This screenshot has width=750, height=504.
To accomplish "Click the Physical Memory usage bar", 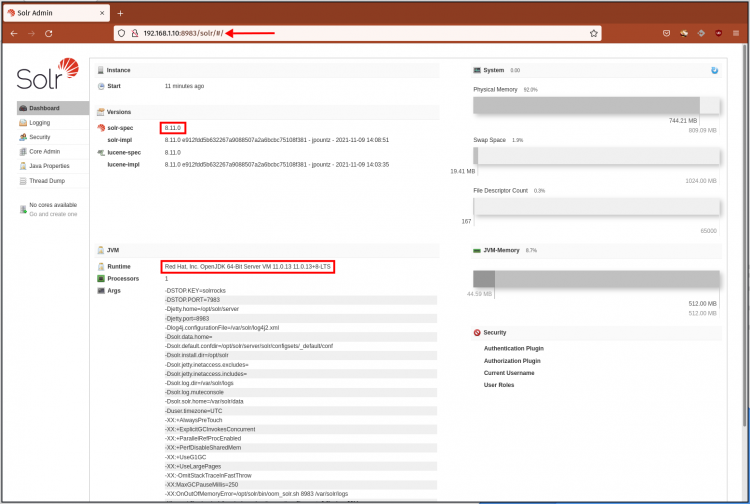I will coord(596,105).
